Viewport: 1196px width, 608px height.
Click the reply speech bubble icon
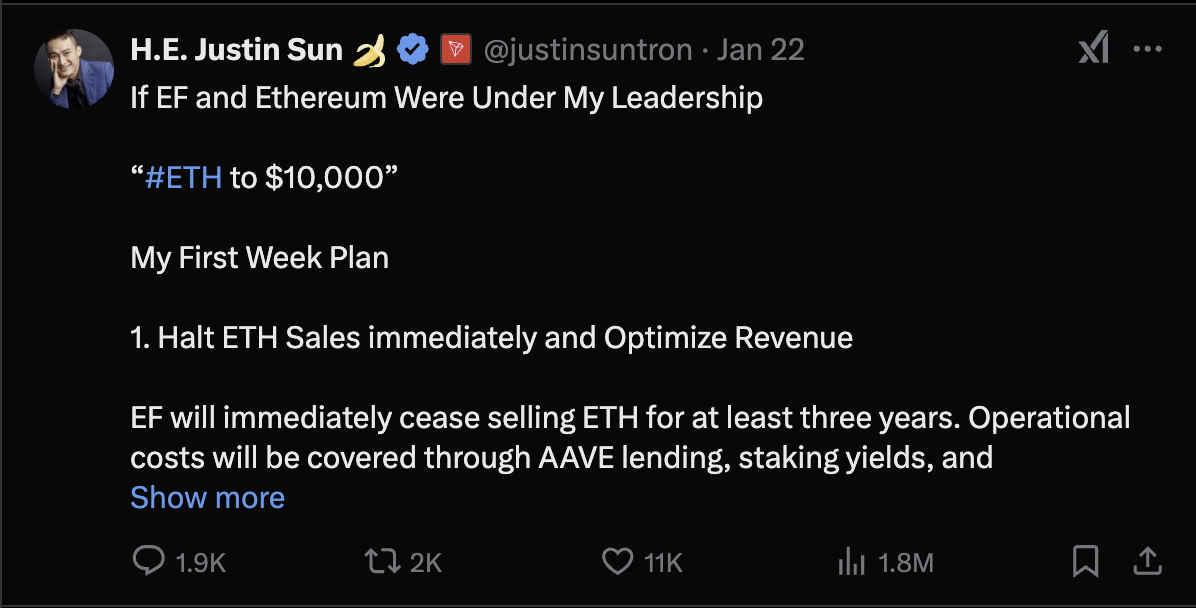point(148,562)
